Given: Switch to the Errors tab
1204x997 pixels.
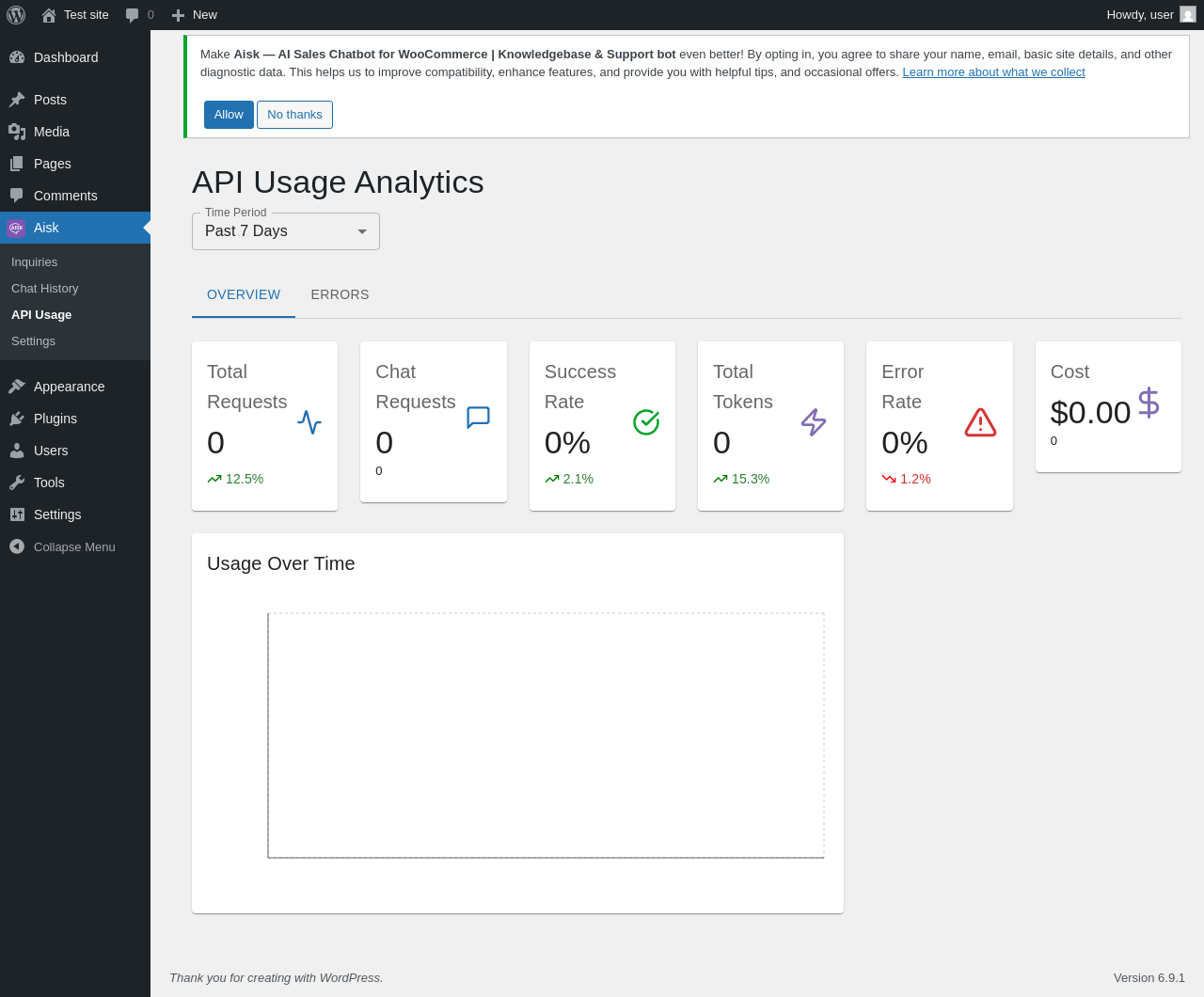Looking at the screenshot, I should [340, 294].
